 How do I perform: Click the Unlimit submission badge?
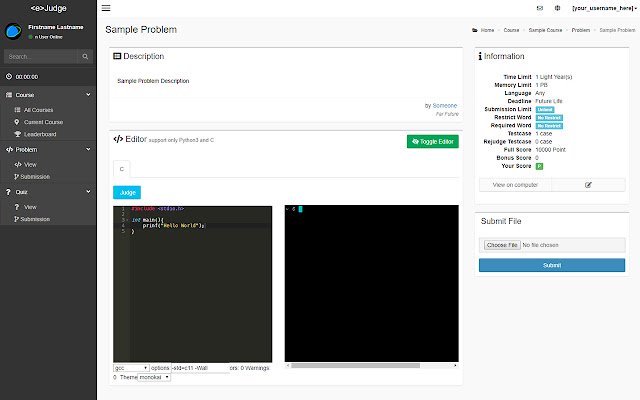click(x=545, y=109)
